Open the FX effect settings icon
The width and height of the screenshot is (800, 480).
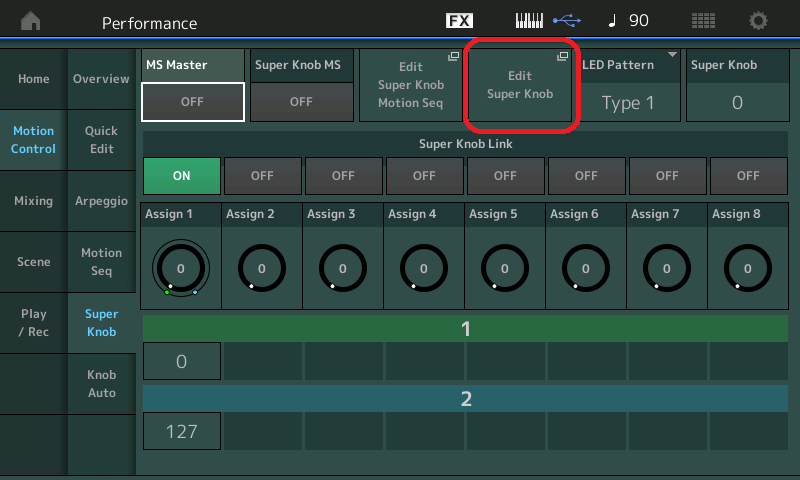point(459,21)
